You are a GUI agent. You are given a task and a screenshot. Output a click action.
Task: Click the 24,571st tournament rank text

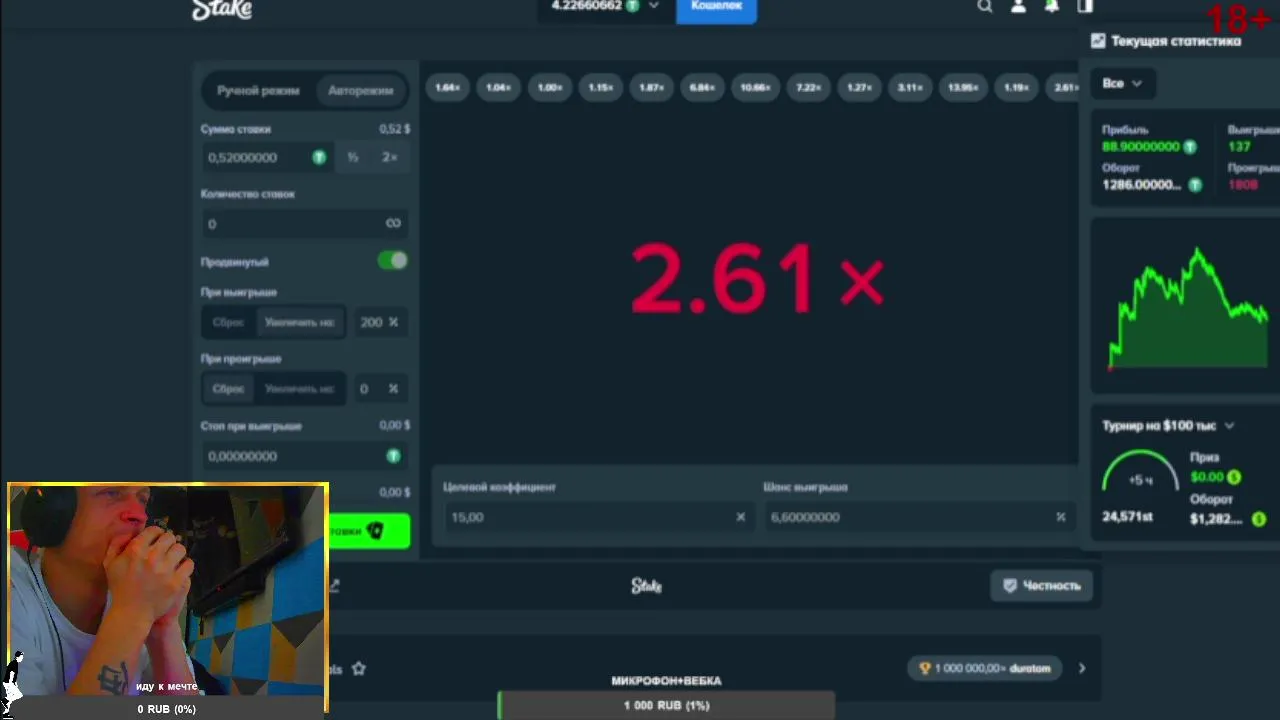[1127, 517]
